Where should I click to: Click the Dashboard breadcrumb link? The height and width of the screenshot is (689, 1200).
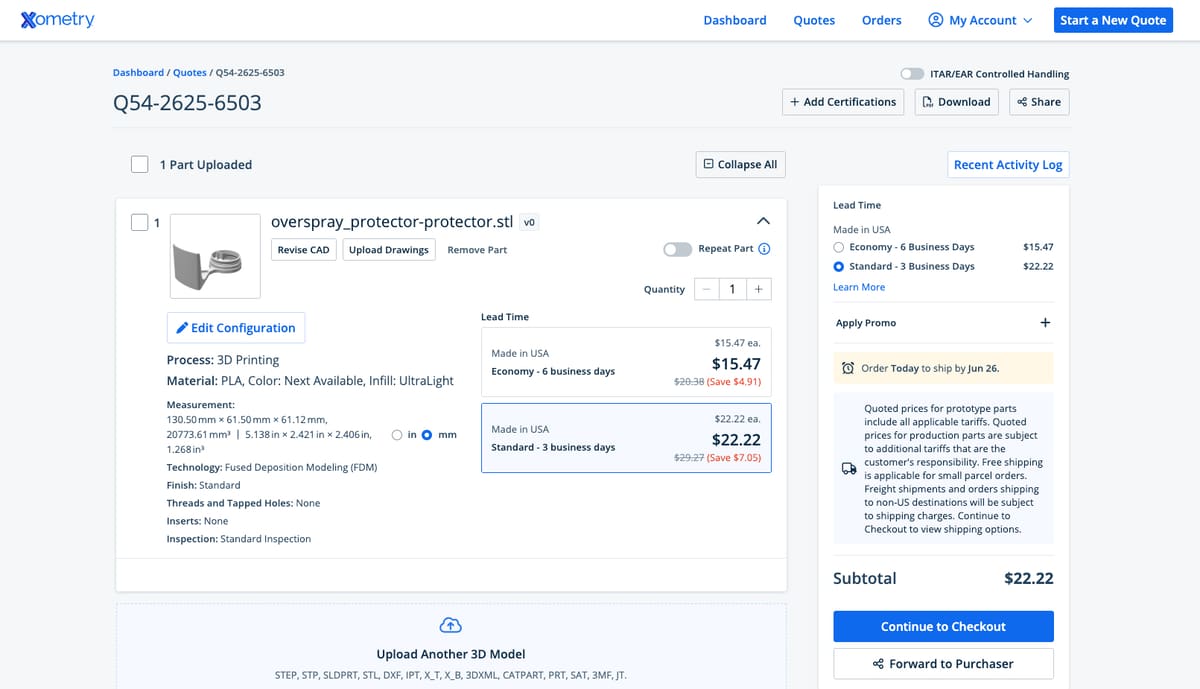tap(138, 73)
